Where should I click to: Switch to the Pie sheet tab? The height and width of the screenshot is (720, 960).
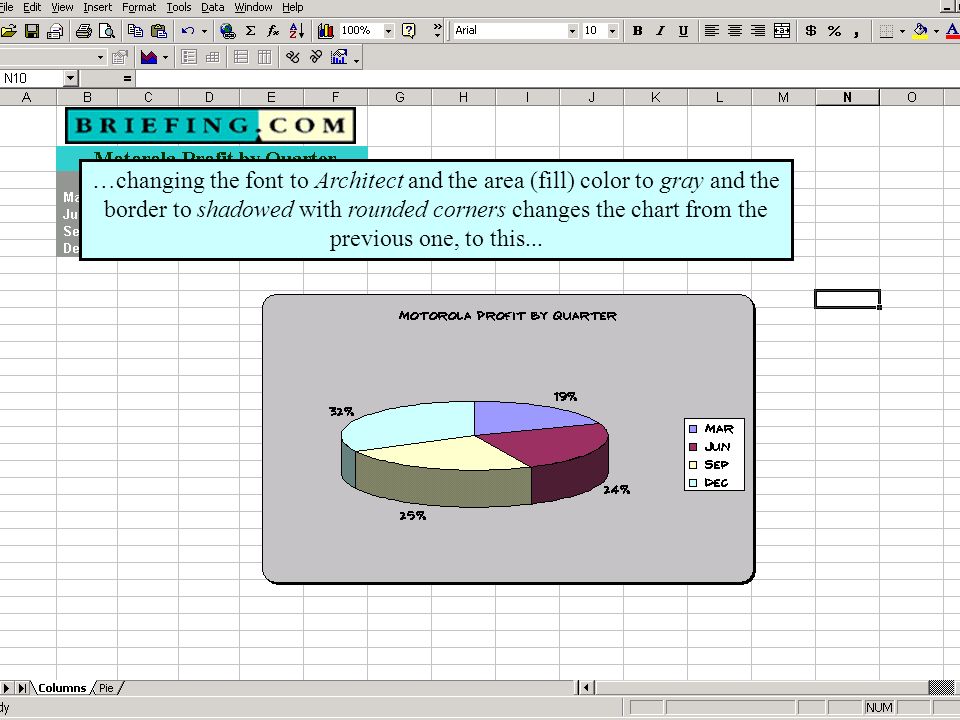pos(106,688)
